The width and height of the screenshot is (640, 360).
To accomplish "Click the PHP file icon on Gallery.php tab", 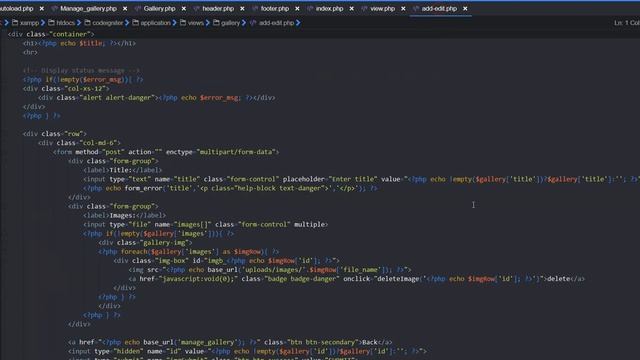I will tap(138, 9).
